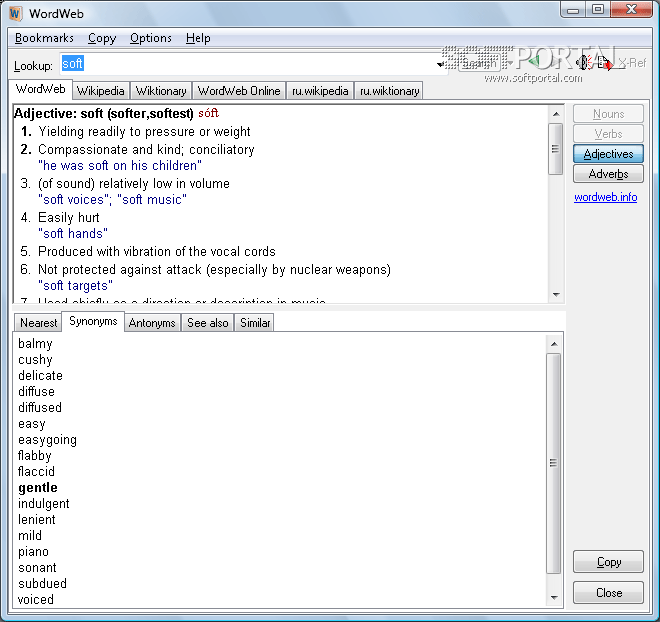This screenshot has width=660, height=622.
Task: Click the Search button next to Lookup
Action: point(479,63)
